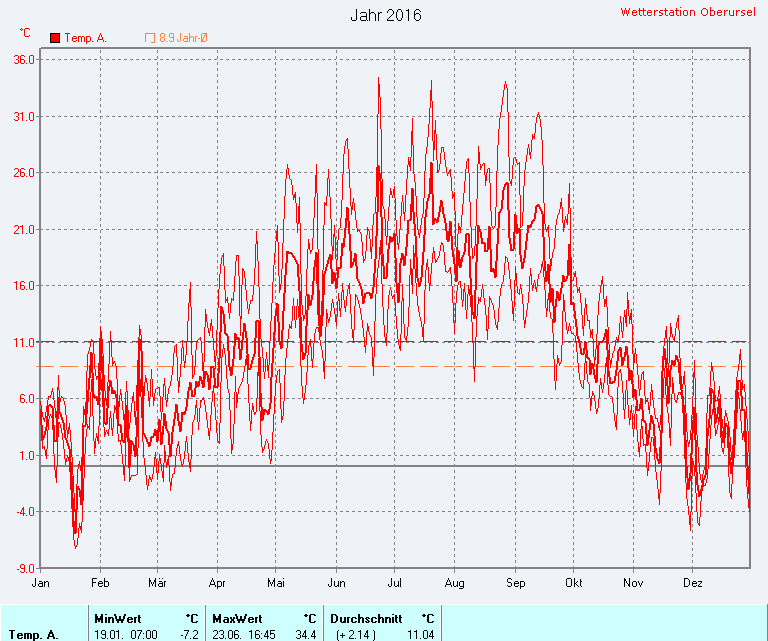Click the 'Wetterstation Oberursel' label
The height and width of the screenshot is (641, 768).
688,12
